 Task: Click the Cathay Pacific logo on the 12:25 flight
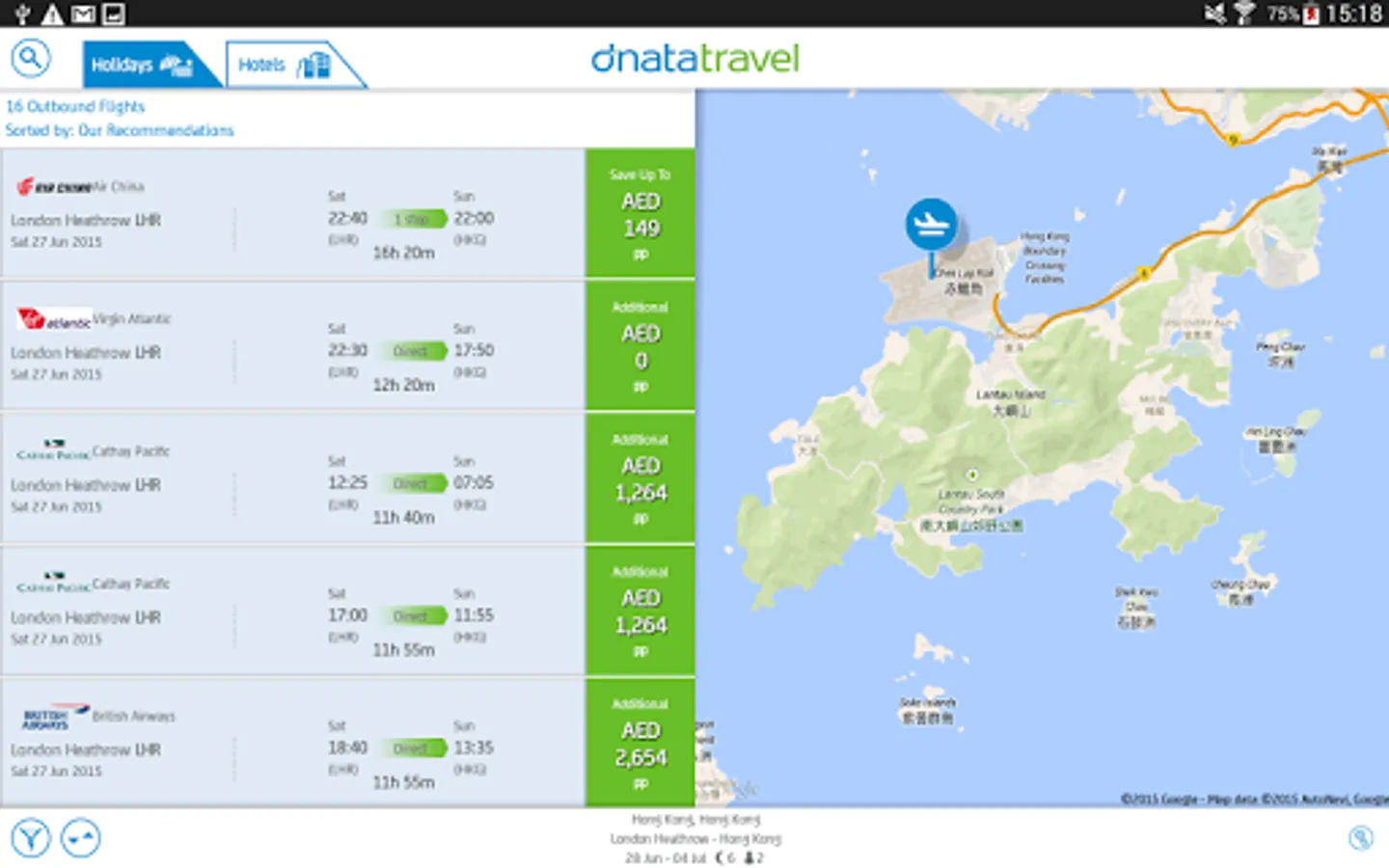coord(54,450)
